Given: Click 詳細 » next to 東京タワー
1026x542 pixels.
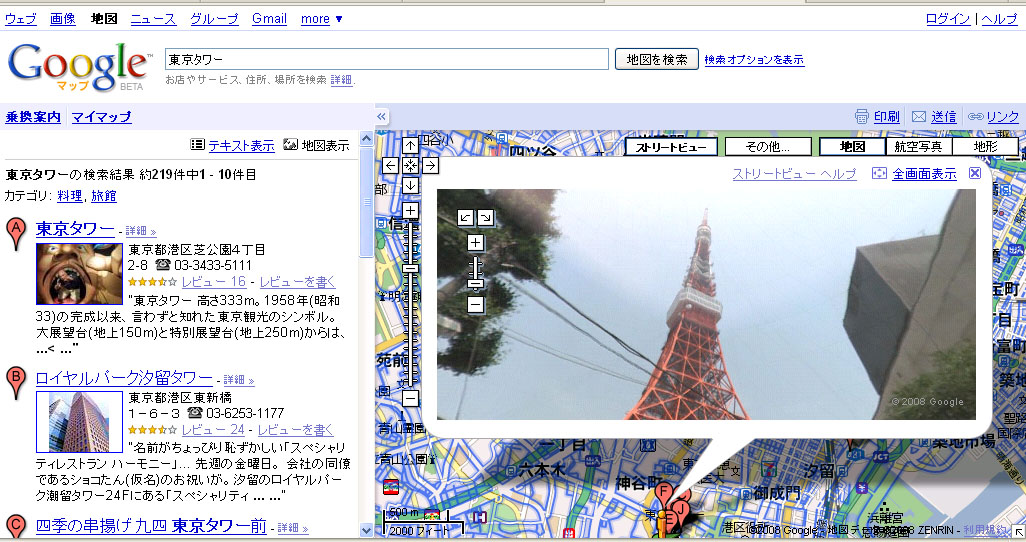Looking at the screenshot, I should click(x=141, y=231).
